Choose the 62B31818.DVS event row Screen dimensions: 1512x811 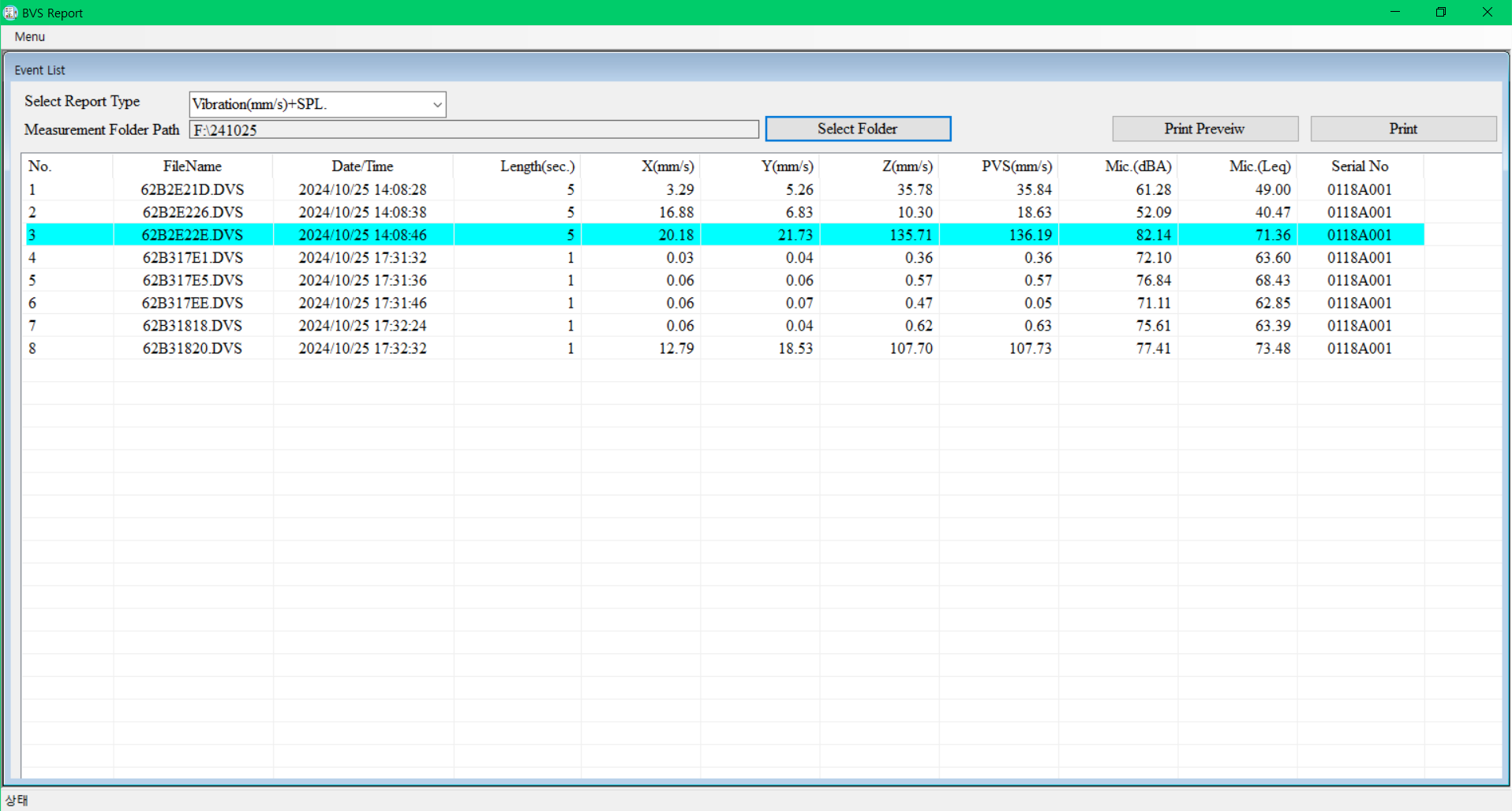(x=193, y=326)
